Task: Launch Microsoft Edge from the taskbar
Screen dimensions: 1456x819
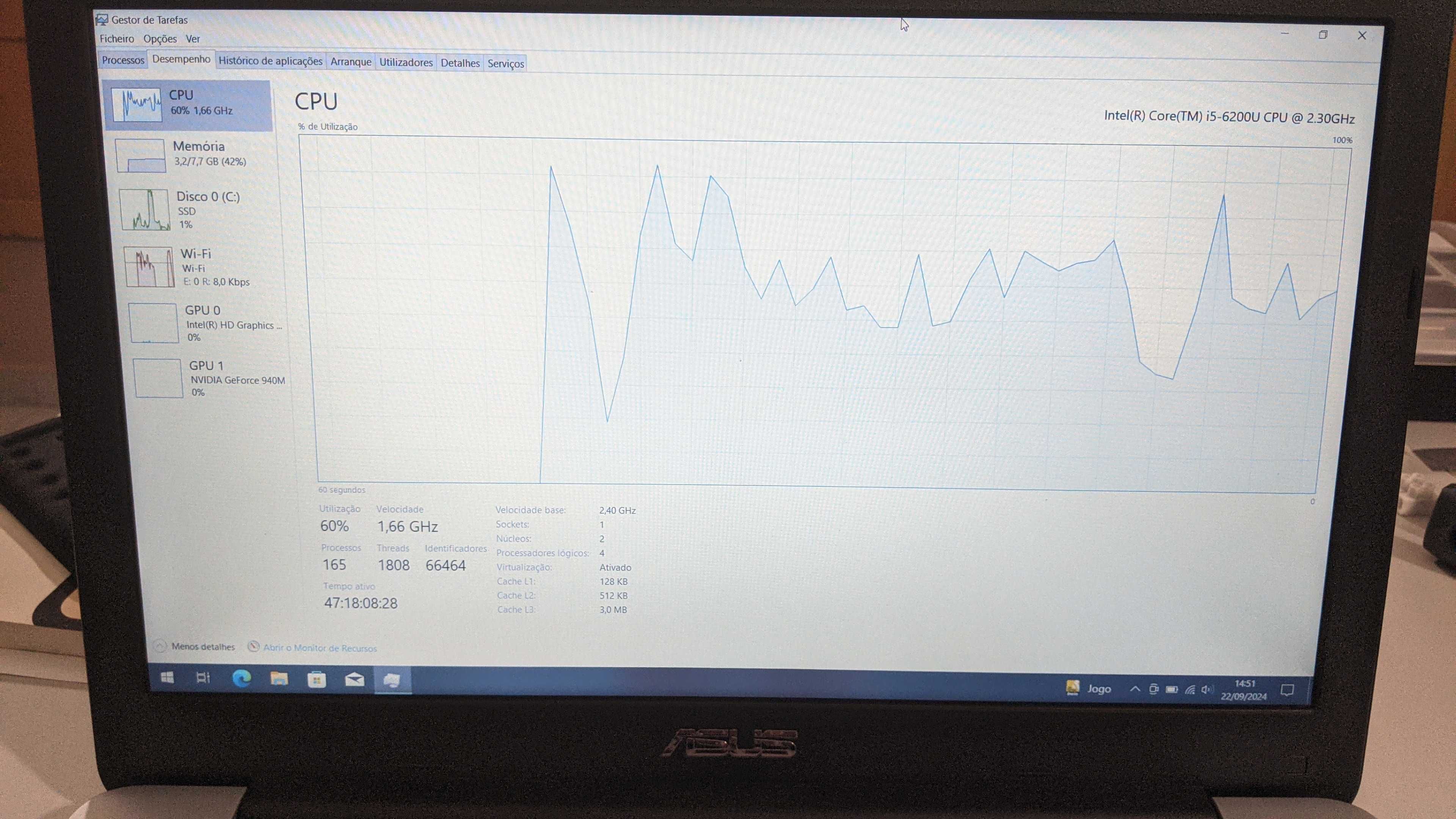Action: click(x=242, y=678)
